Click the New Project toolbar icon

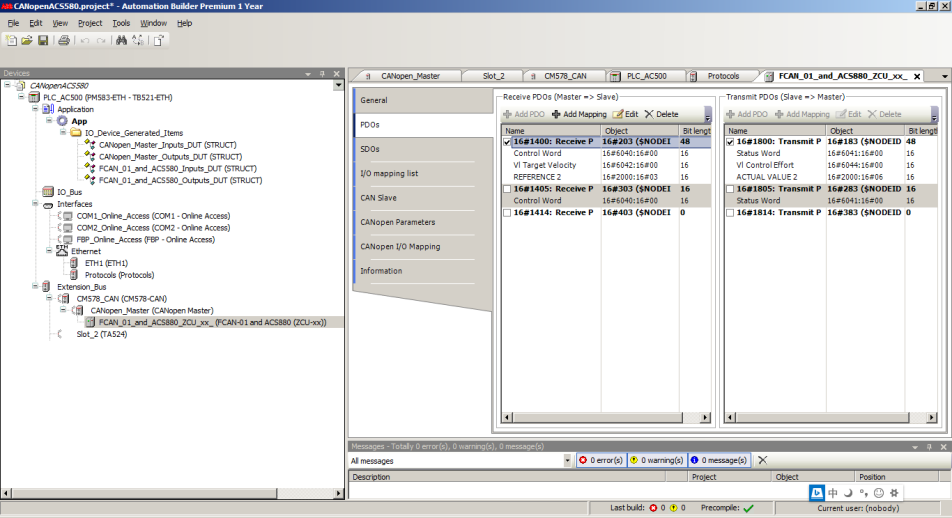click(x=11, y=40)
